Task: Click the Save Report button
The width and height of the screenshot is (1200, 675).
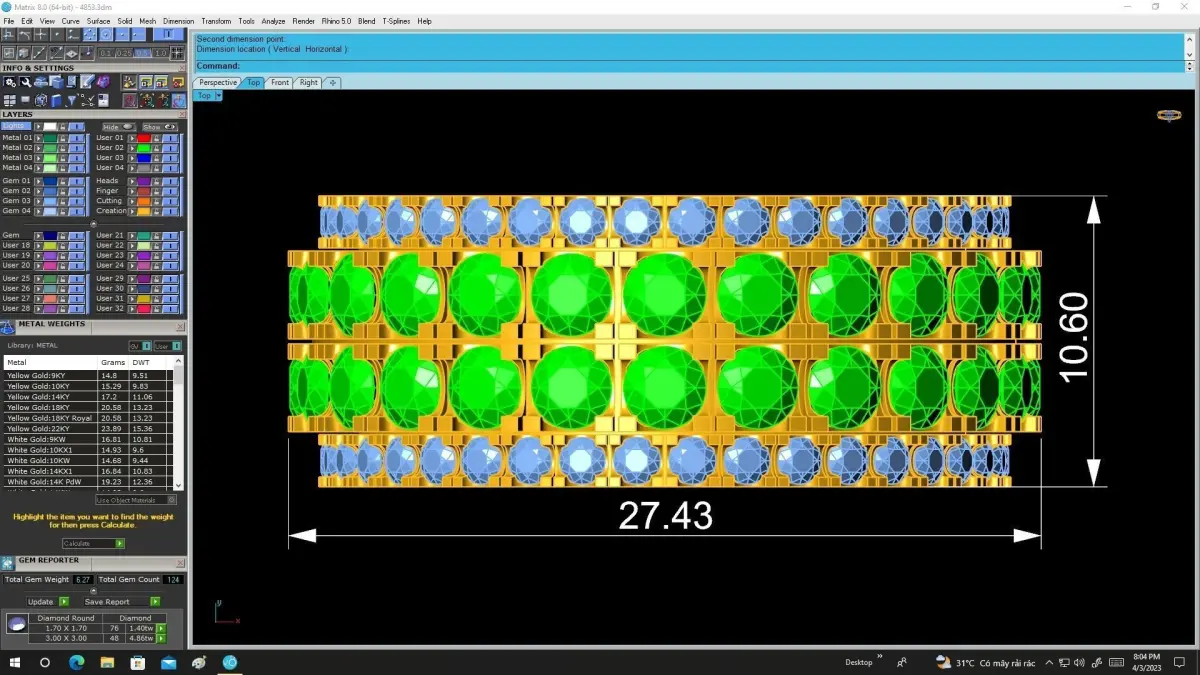Action: [x=122, y=601]
